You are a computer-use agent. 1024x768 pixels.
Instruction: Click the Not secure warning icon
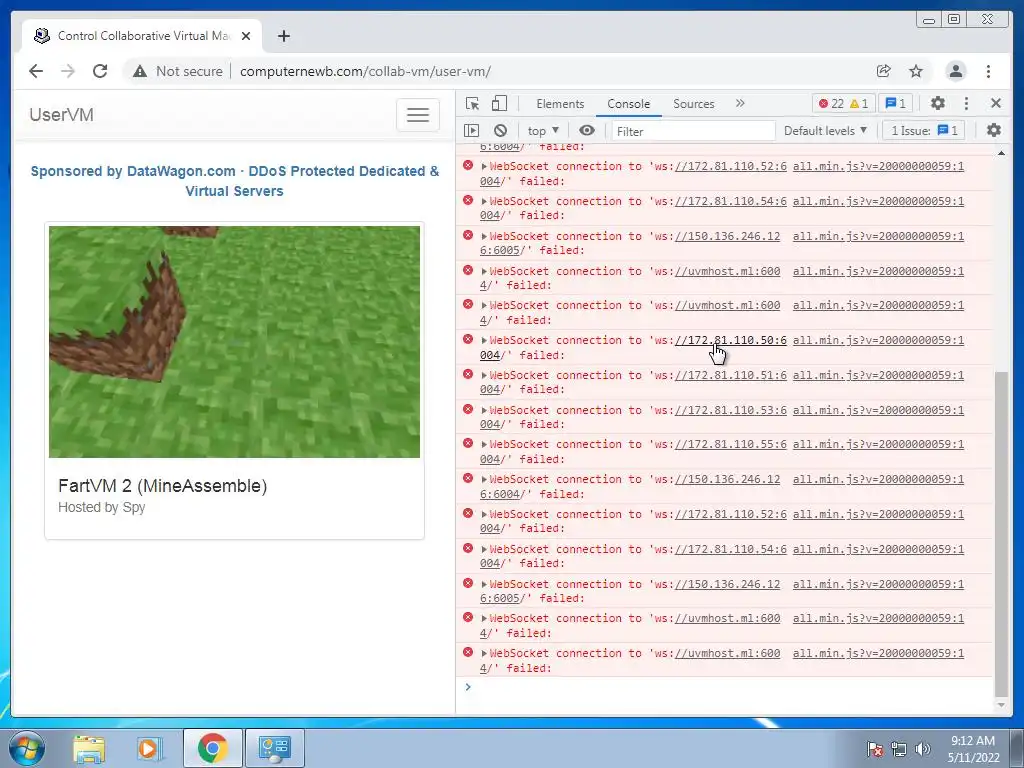pyautogui.click(x=140, y=71)
